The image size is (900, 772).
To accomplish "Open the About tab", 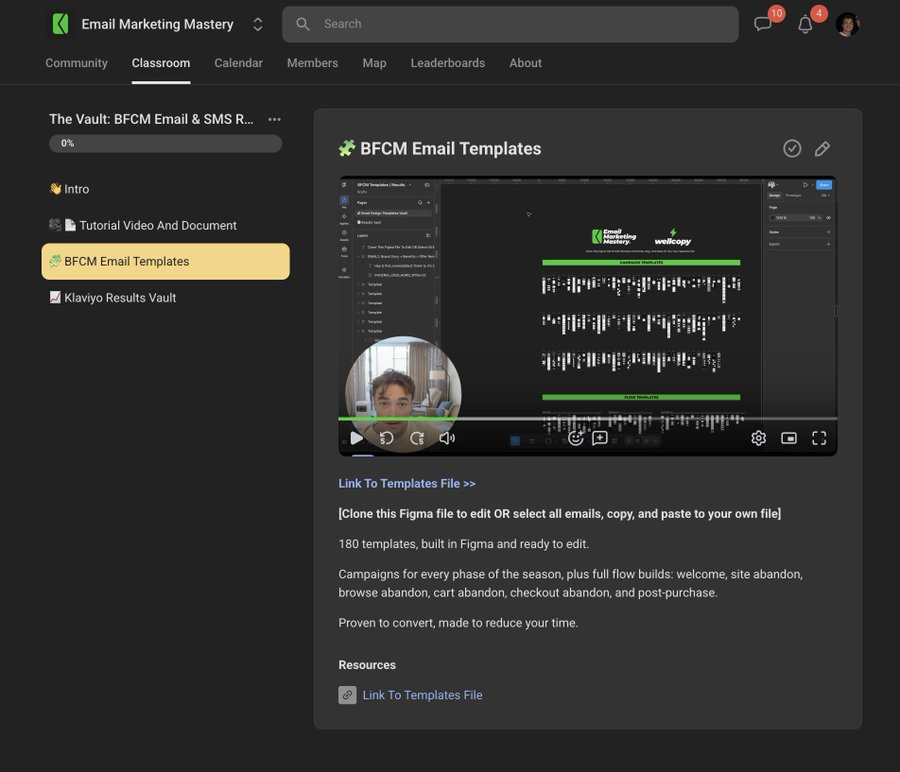I will click(x=525, y=63).
